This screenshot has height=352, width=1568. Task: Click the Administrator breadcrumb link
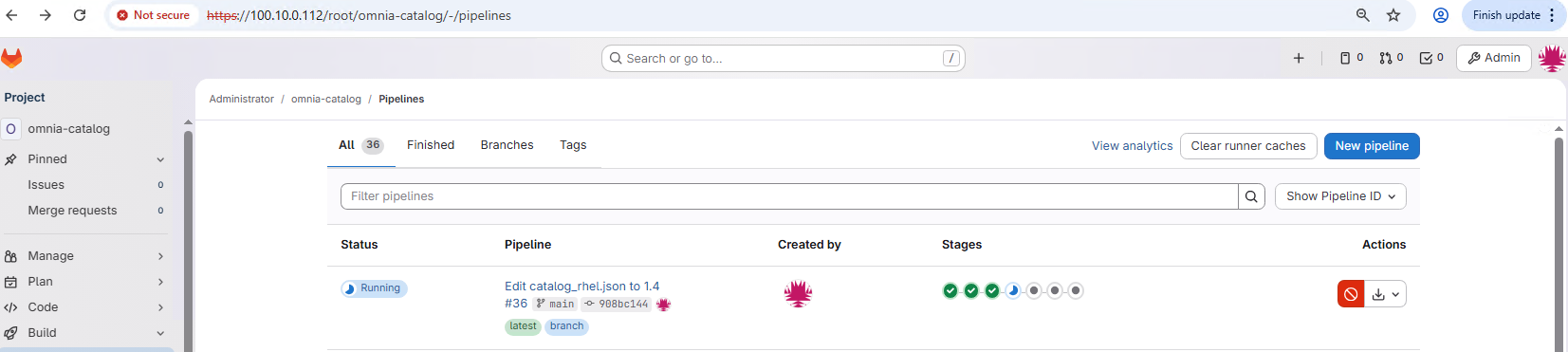241,99
